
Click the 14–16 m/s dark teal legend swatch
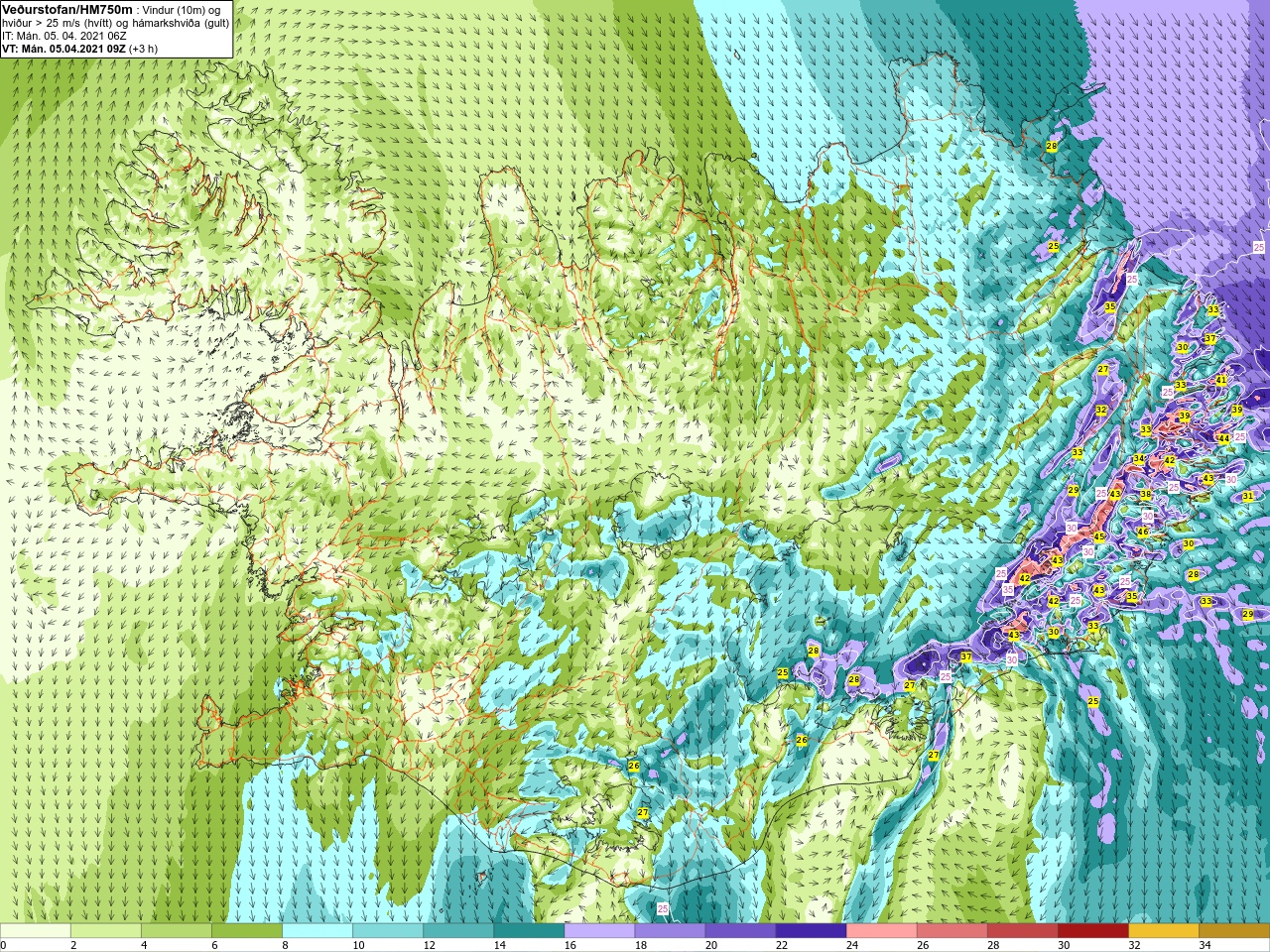pyautogui.click(x=529, y=931)
